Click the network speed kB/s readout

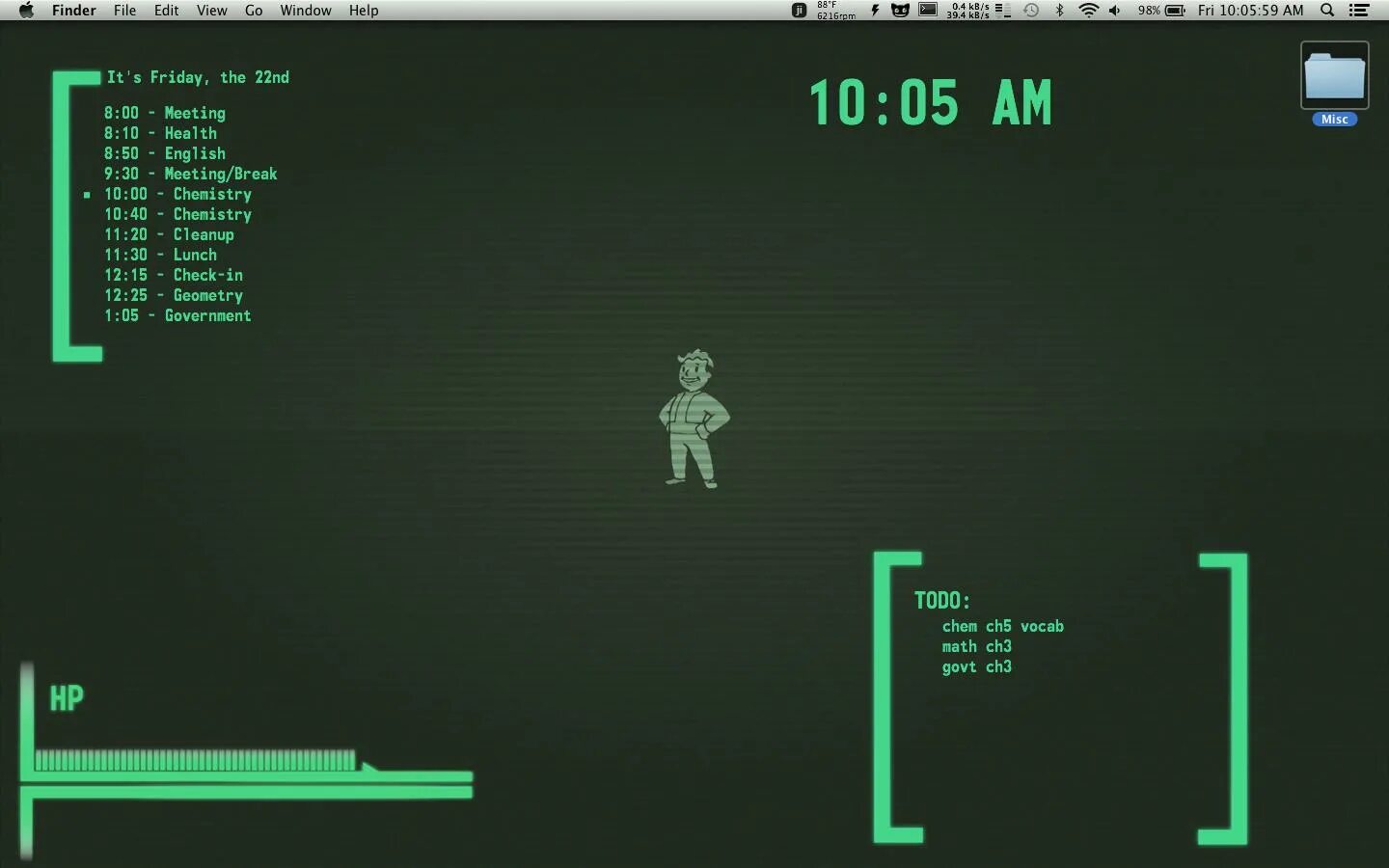click(x=967, y=11)
